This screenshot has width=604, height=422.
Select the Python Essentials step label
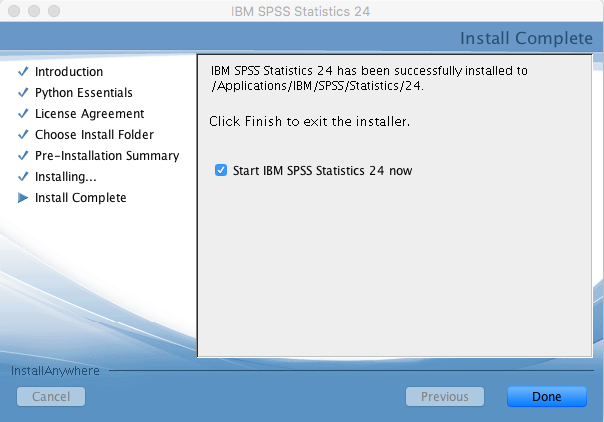(84, 93)
